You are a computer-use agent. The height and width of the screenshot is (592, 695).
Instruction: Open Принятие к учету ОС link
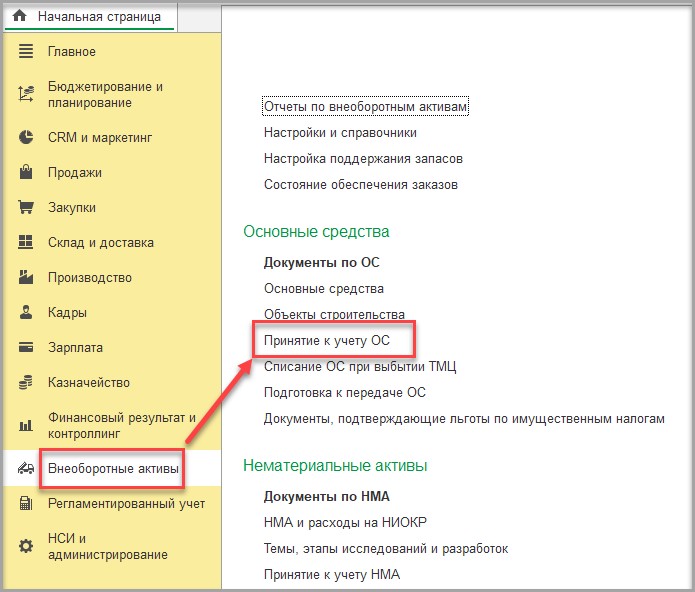[327, 340]
